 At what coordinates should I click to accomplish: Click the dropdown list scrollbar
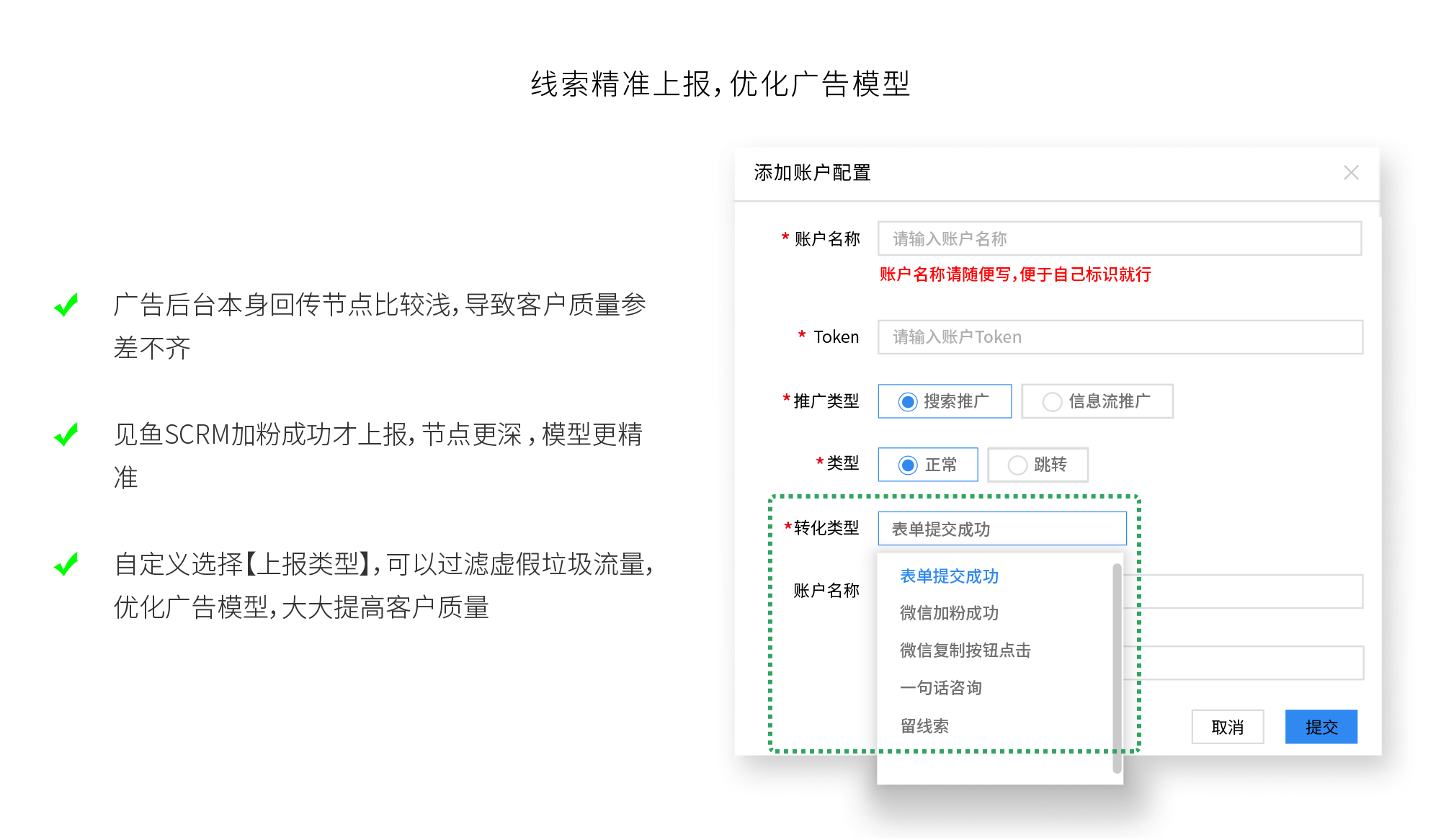[1117, 667]
